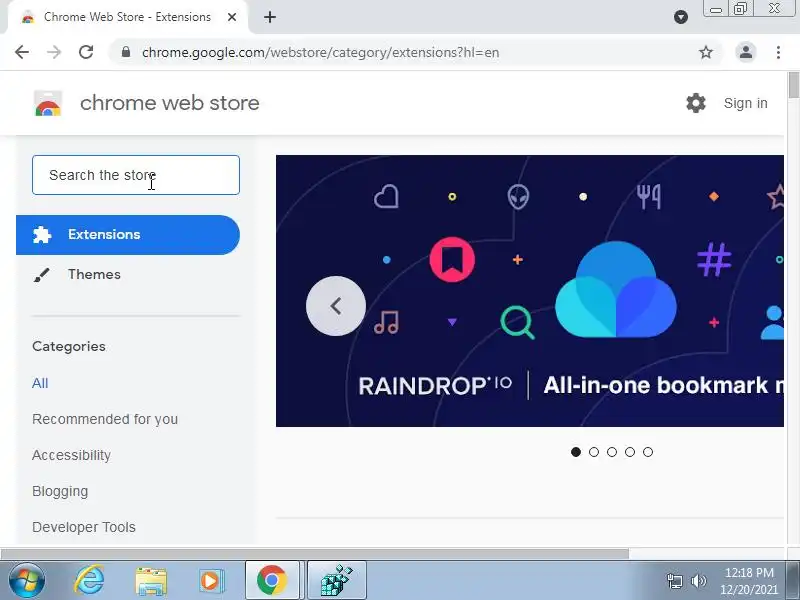The width and height of the screenshot is (800, 600).
Task: Open web store settings gear
Action: (x=695, y=103)
